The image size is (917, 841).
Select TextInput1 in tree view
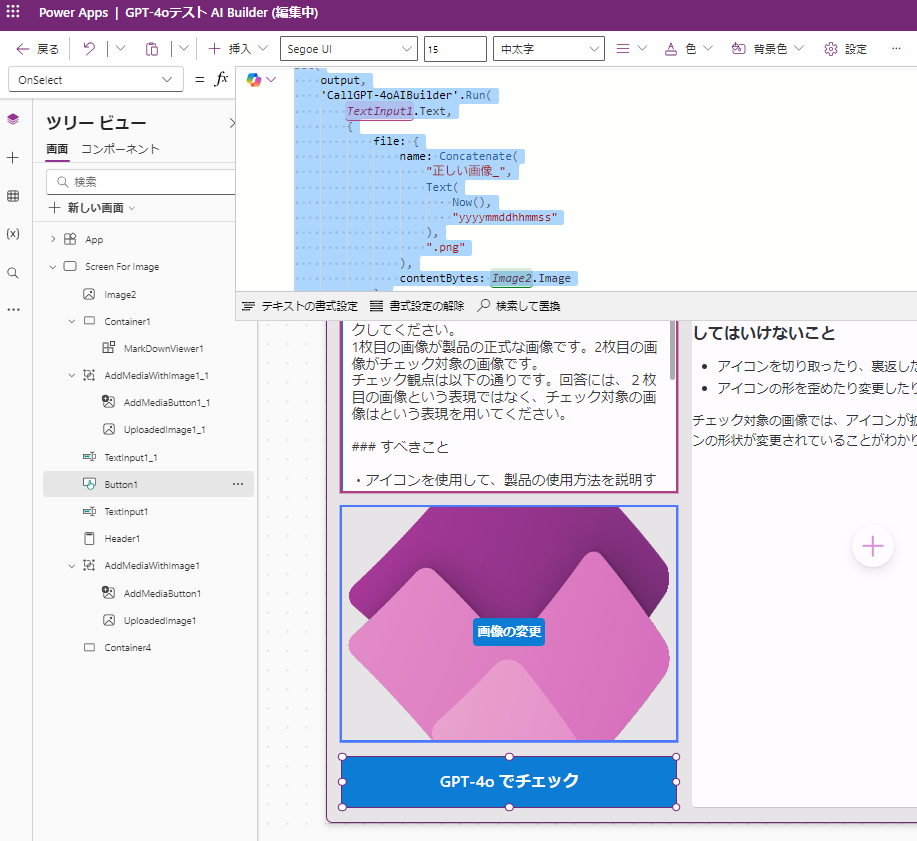pos(126,511)
